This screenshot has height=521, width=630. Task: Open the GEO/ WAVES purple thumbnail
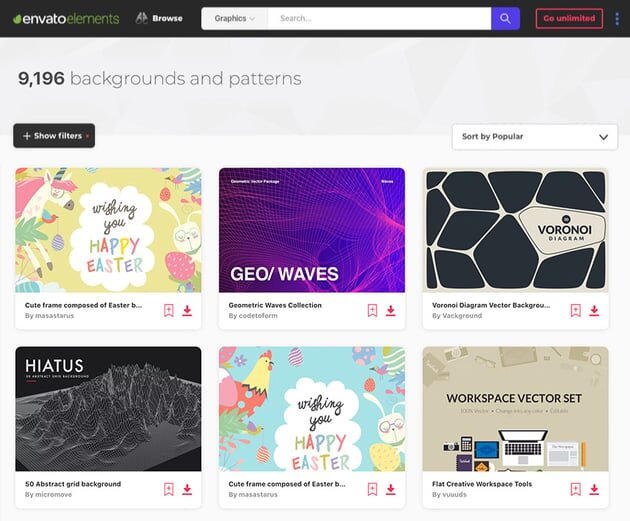(312, 230)
